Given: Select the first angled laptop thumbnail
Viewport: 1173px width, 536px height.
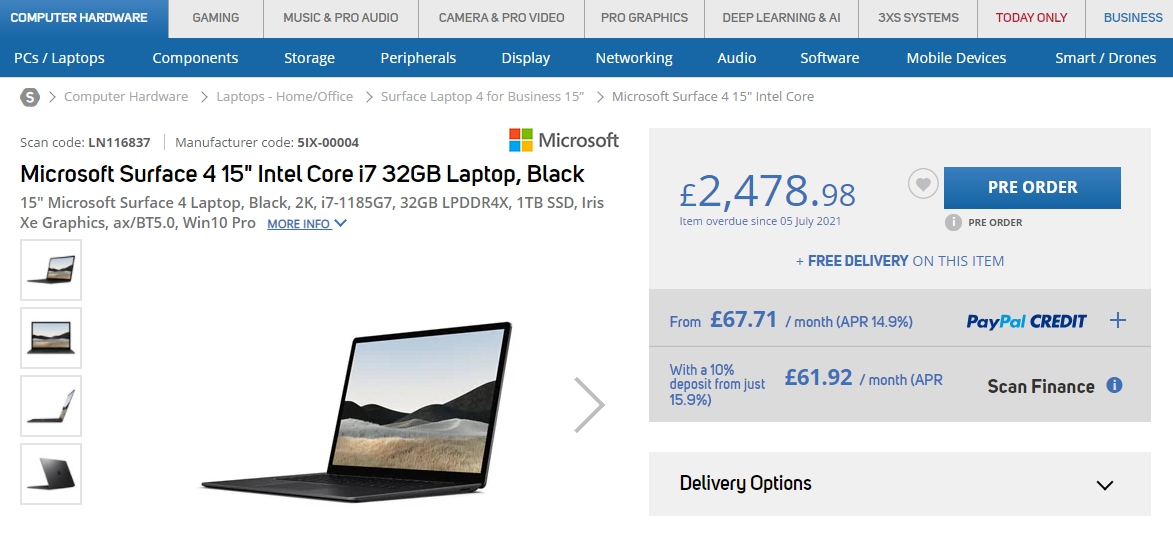Looking at the screenshot, I should point(51,269).
